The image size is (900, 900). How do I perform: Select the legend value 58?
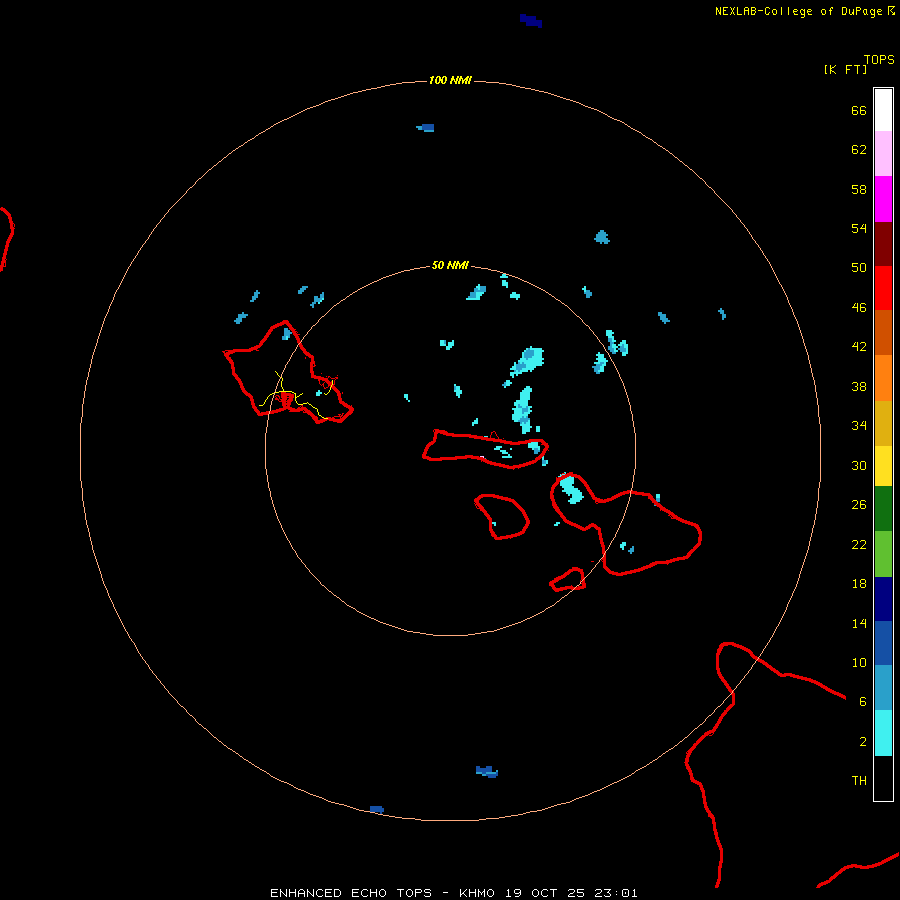(859, 189)
